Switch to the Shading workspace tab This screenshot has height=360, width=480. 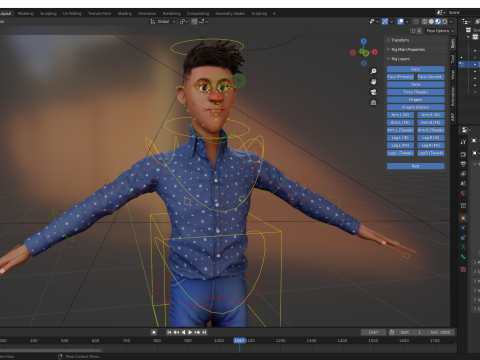pos(125,13)
